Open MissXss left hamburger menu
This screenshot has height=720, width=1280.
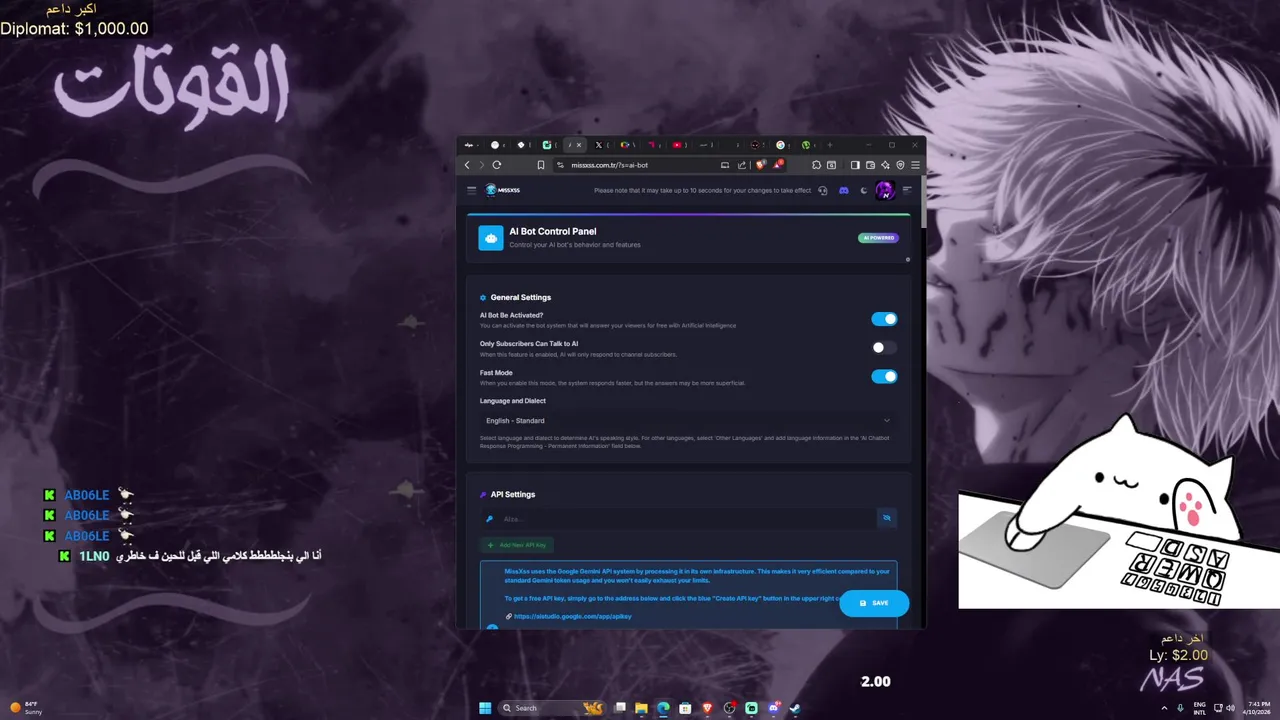tap(471, 190)
